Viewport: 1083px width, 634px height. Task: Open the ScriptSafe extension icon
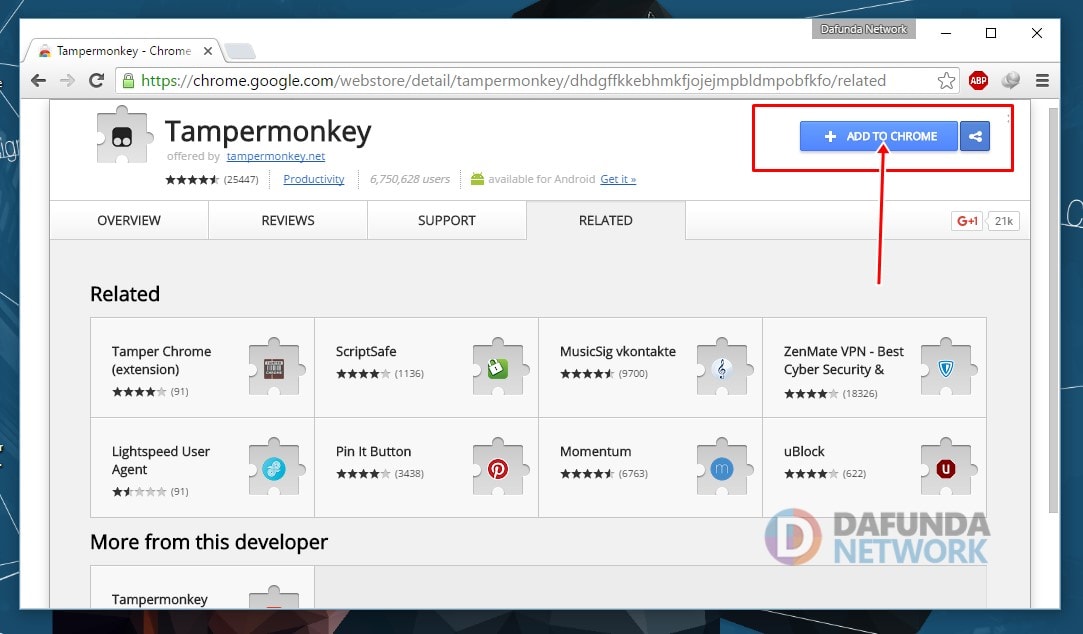pyautogui.click(x=497, y=368)
